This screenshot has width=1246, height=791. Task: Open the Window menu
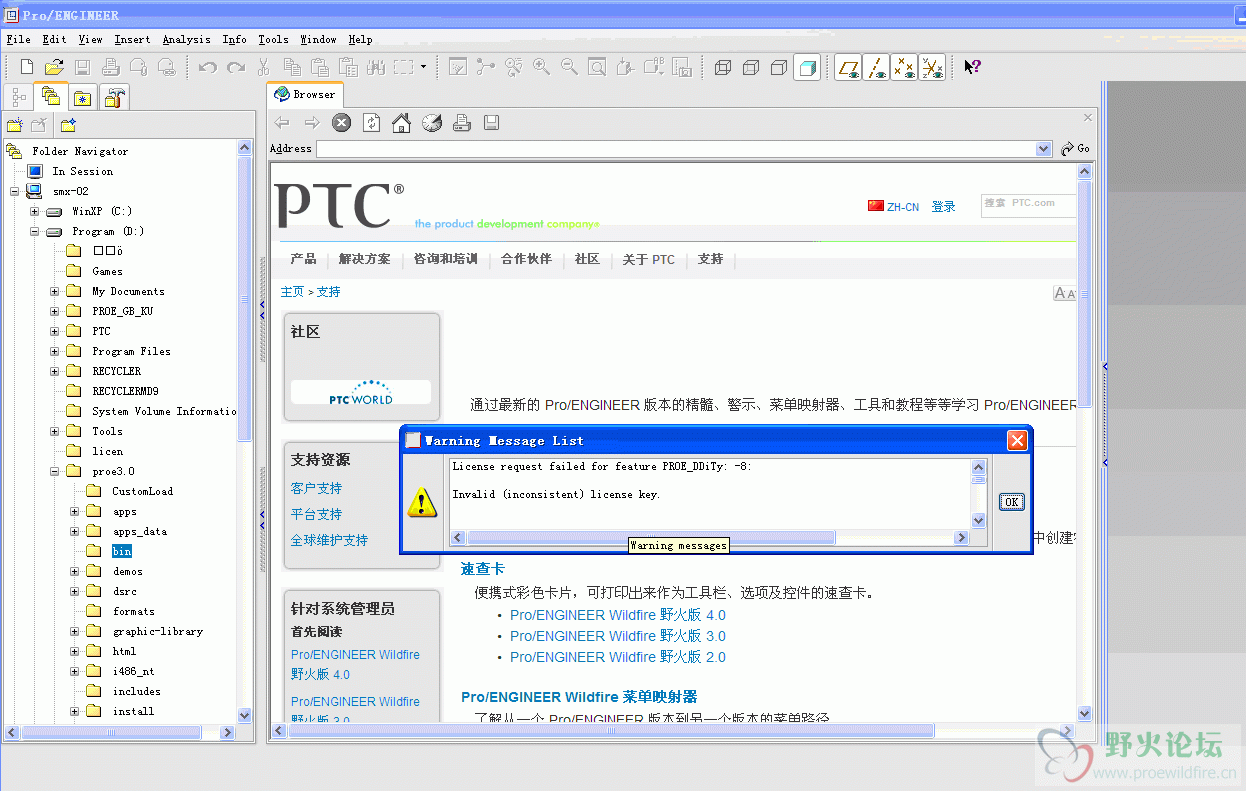click(x=318, y=39)
